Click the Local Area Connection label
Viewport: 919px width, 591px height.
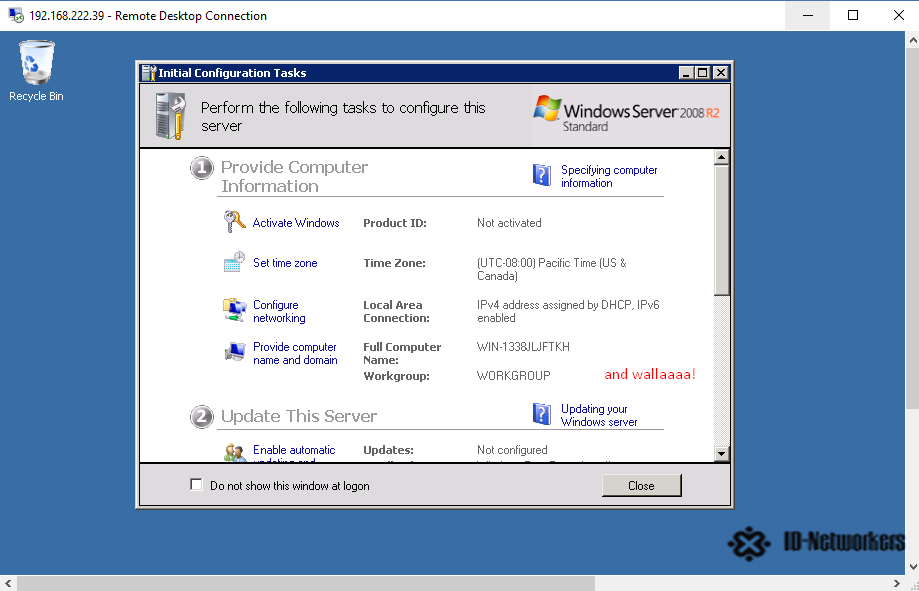(x=396, y=311)
